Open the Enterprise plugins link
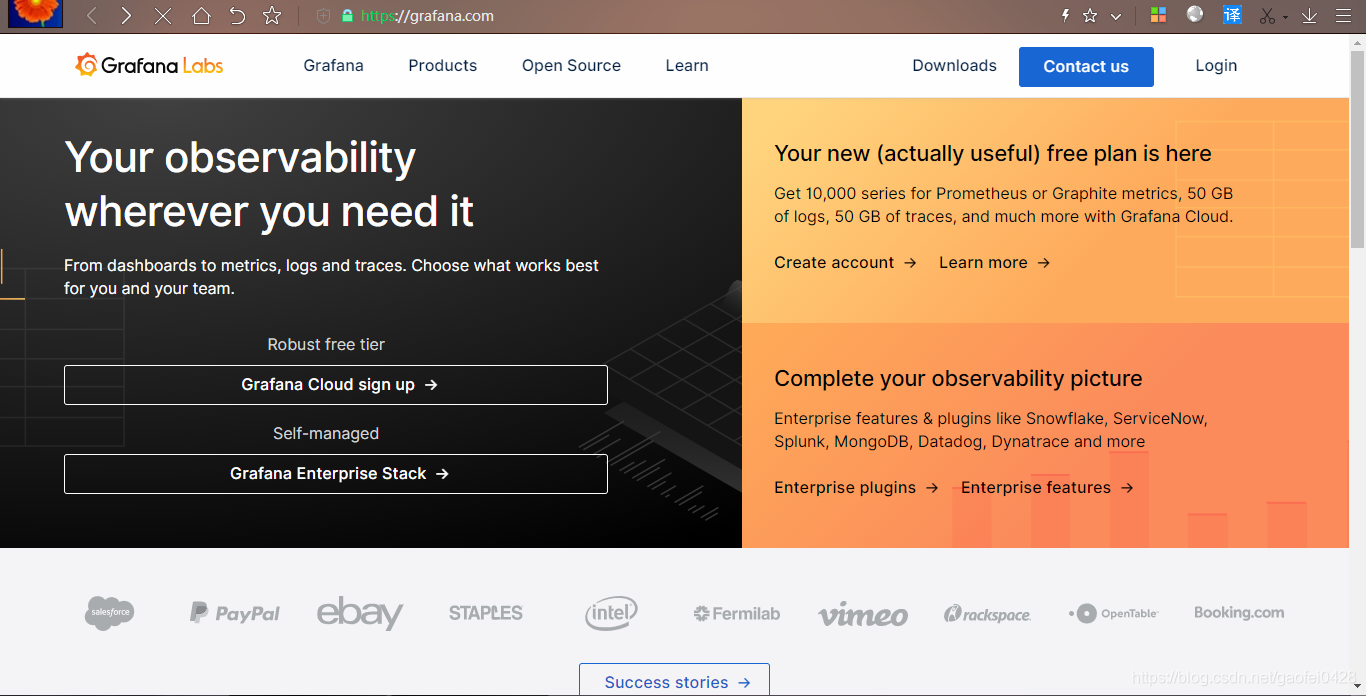Viewport: 1366px width, 696px height. [x=856, y=487]
